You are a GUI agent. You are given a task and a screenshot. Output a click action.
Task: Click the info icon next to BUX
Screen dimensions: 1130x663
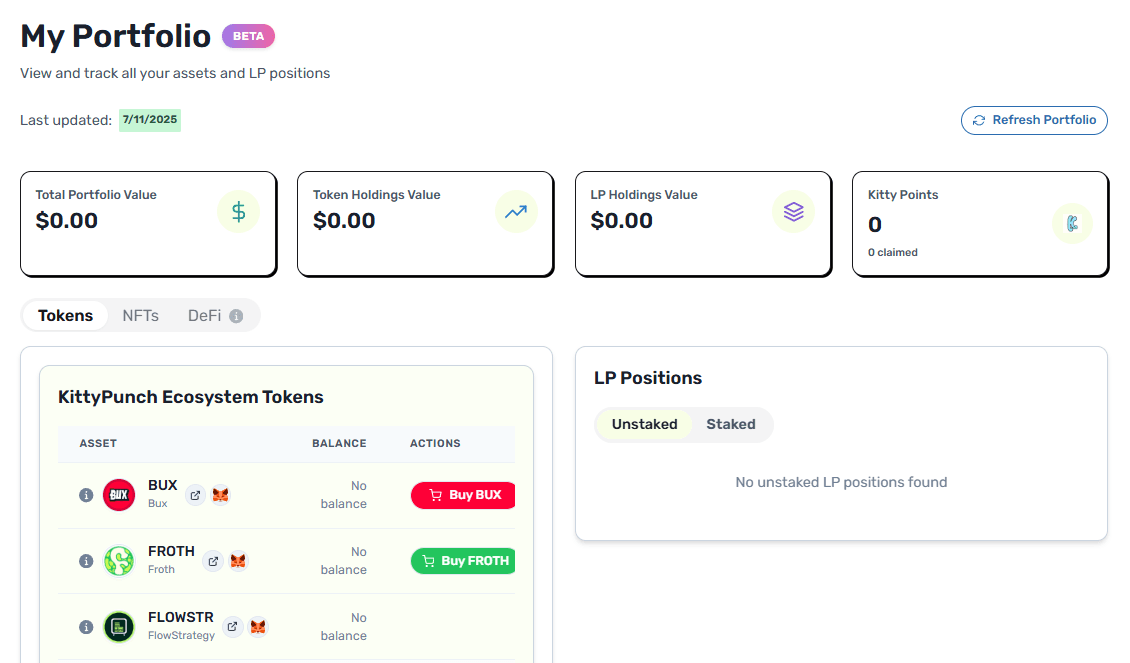[86, 495]
